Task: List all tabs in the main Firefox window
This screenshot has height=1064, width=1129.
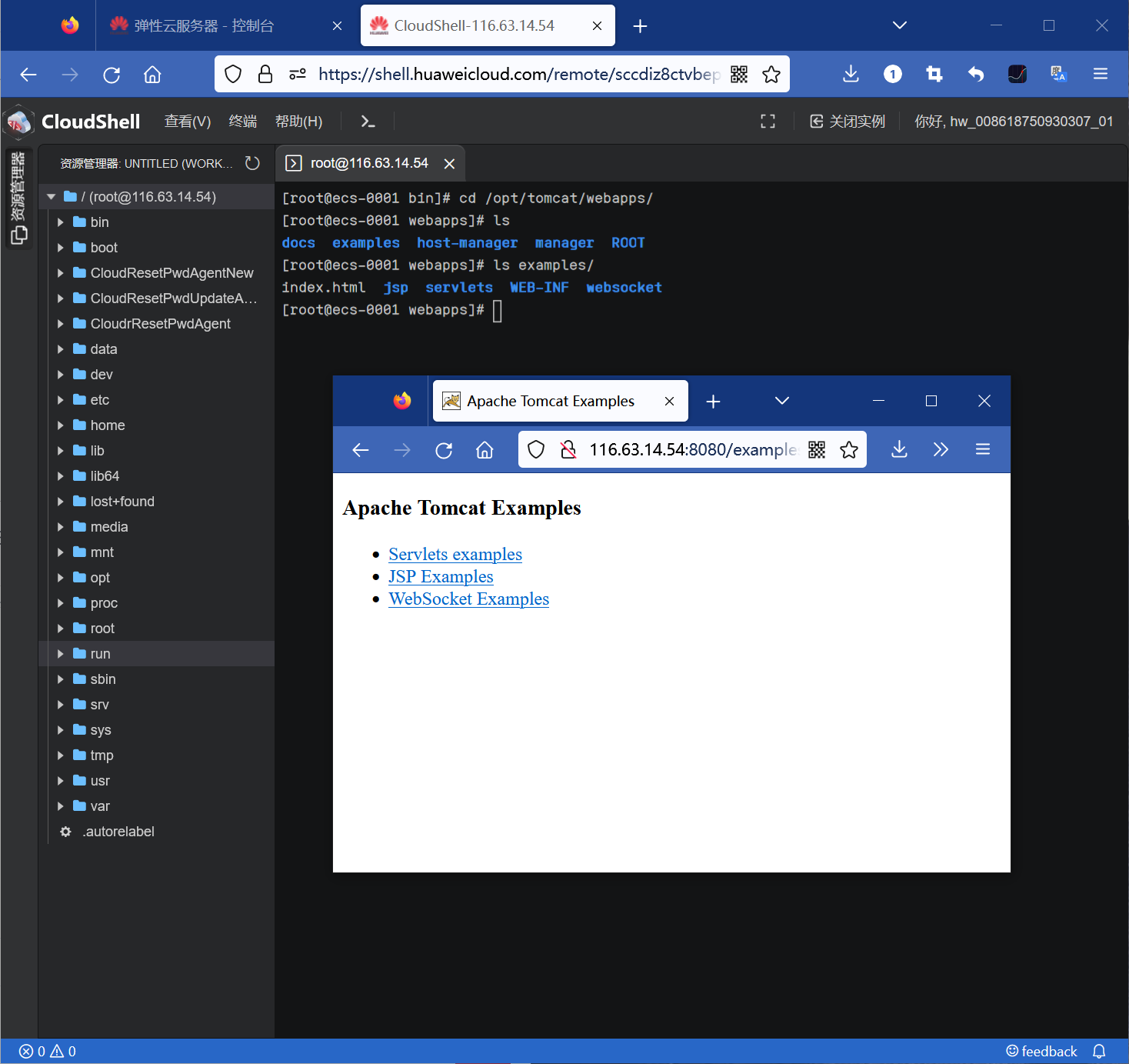Action: click(x=899, y=25)
